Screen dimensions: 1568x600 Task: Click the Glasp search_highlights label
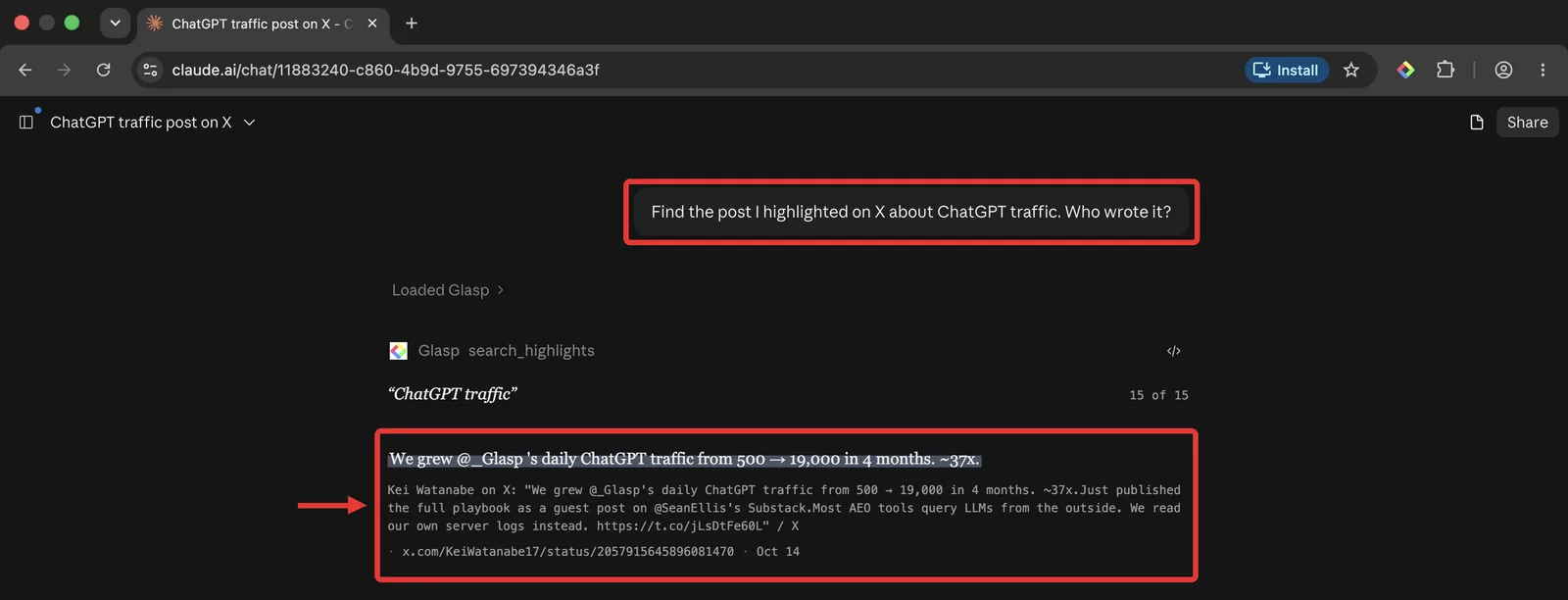point(507,351)
